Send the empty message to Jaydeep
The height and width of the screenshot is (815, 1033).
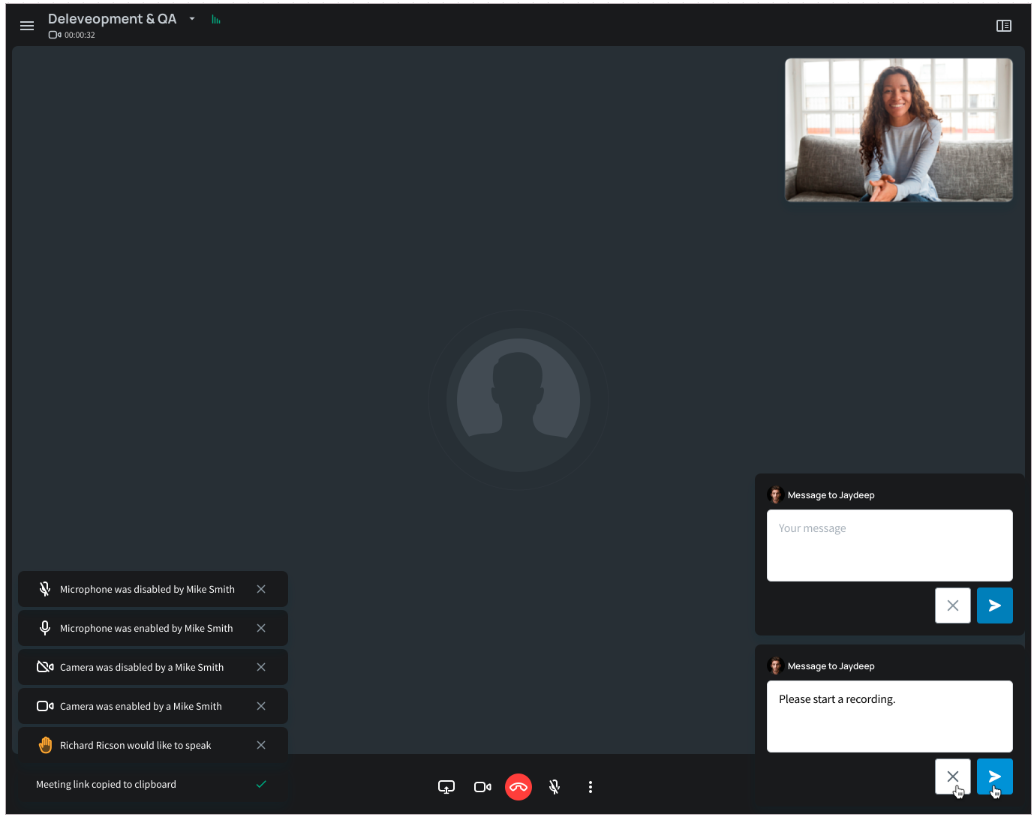pos(994,606)
